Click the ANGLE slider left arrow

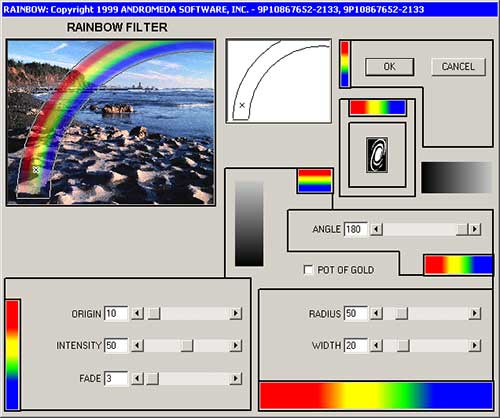coord(376,229)
